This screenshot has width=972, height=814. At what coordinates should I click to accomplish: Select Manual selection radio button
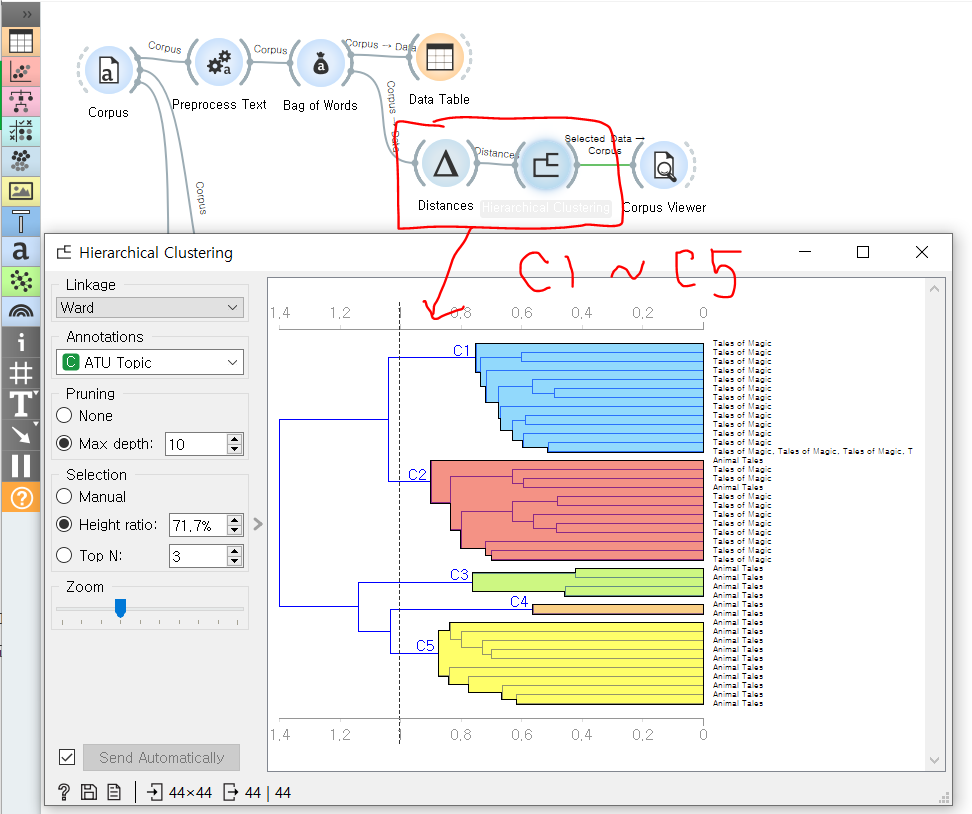pyautogui.click(x=64, y=497)
